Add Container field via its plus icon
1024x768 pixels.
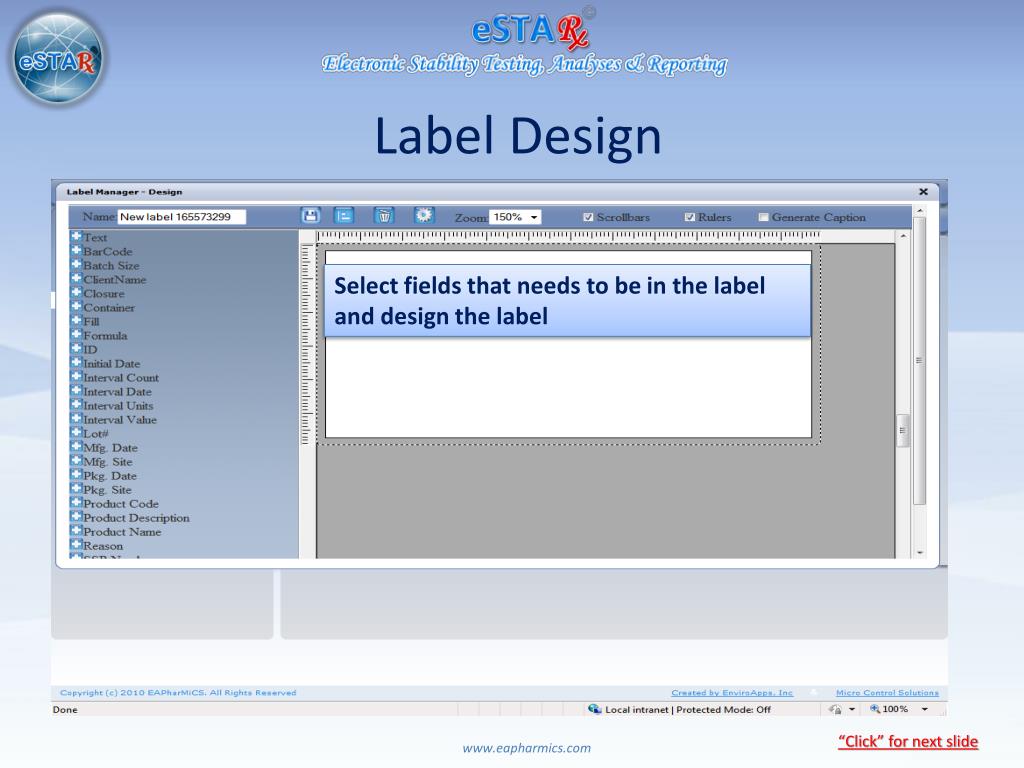coord(76,307)
